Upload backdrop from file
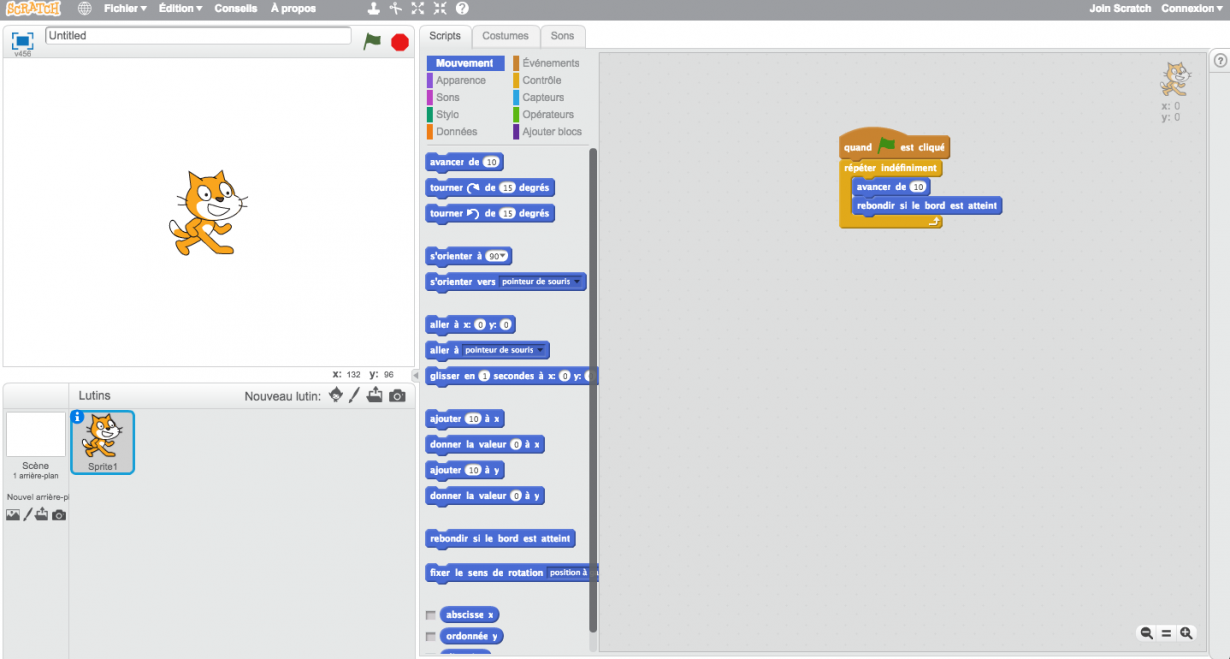The image size is (1230, 659). point(43,515)
